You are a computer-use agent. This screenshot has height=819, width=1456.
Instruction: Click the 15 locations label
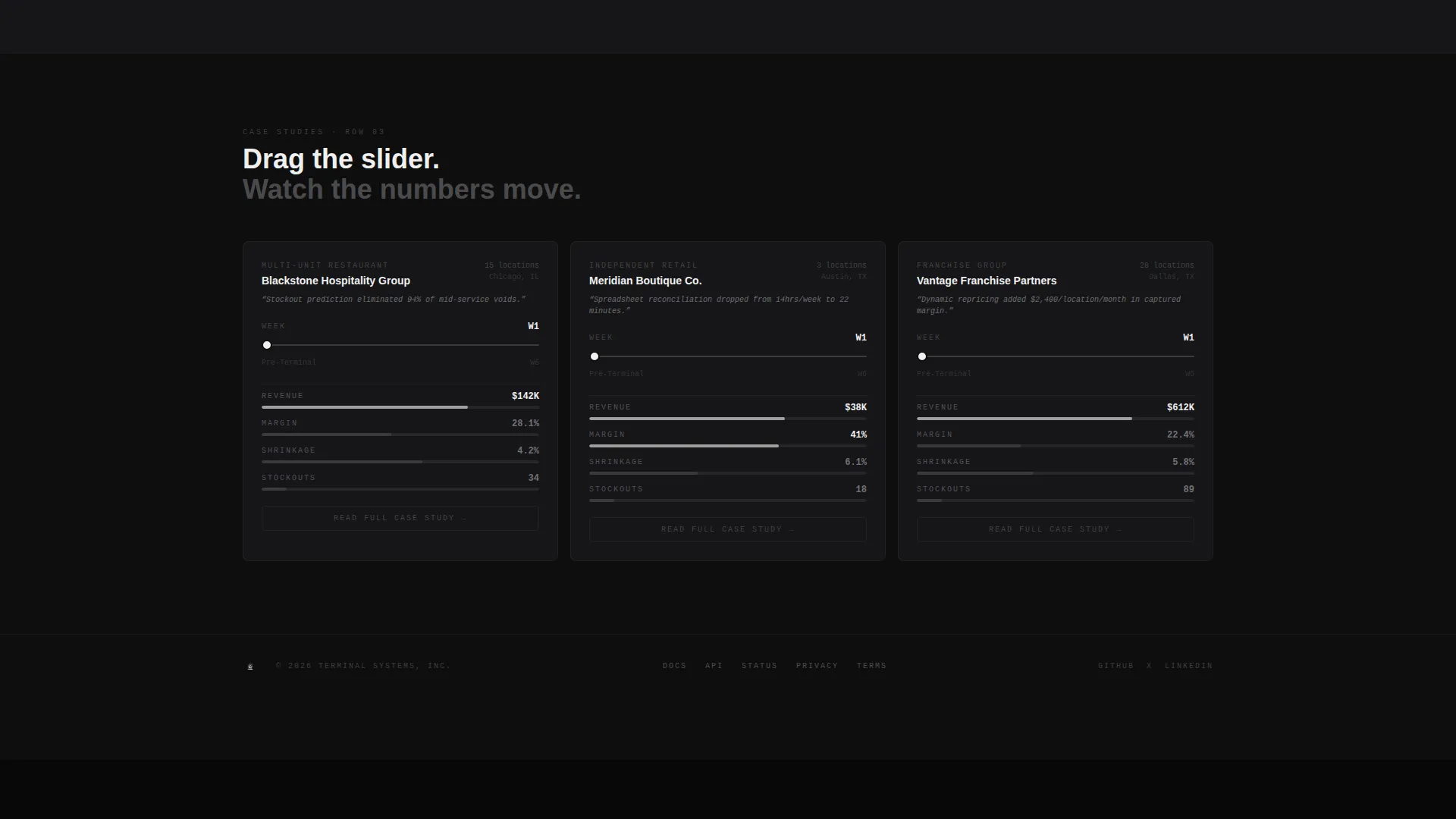[x=512, y=265]
